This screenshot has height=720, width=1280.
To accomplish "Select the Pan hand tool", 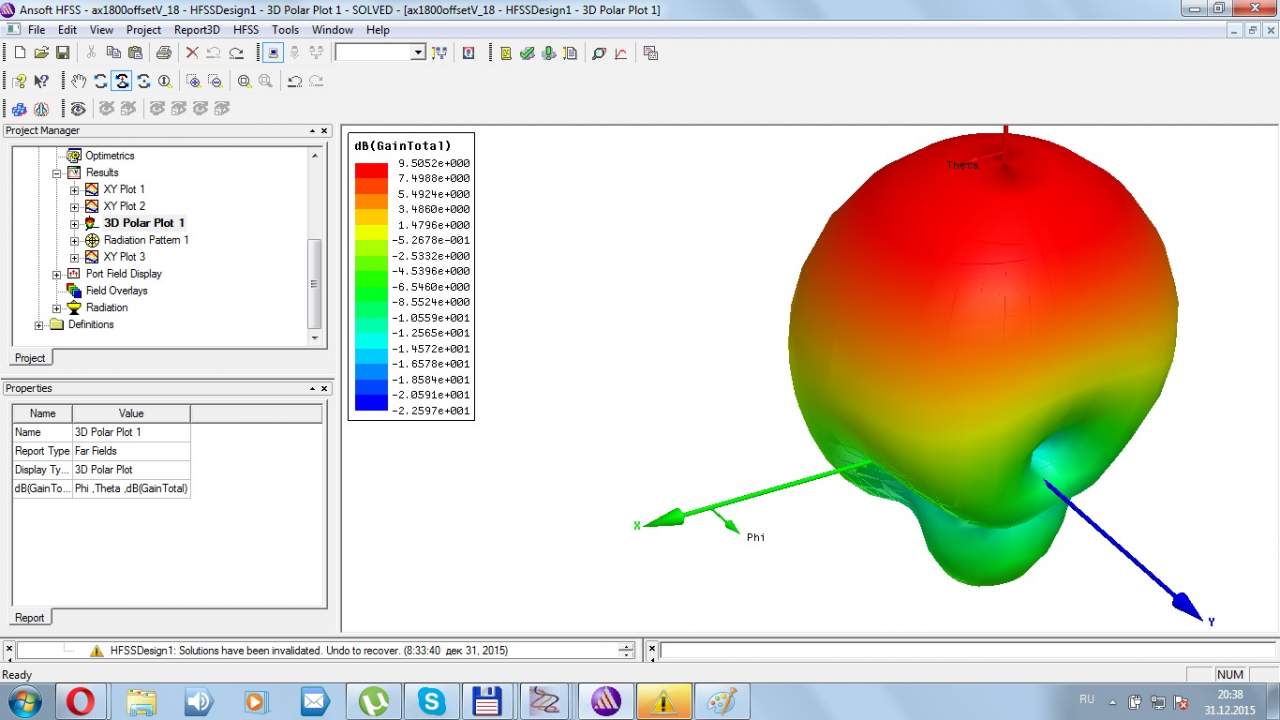I will click(78, 81).
